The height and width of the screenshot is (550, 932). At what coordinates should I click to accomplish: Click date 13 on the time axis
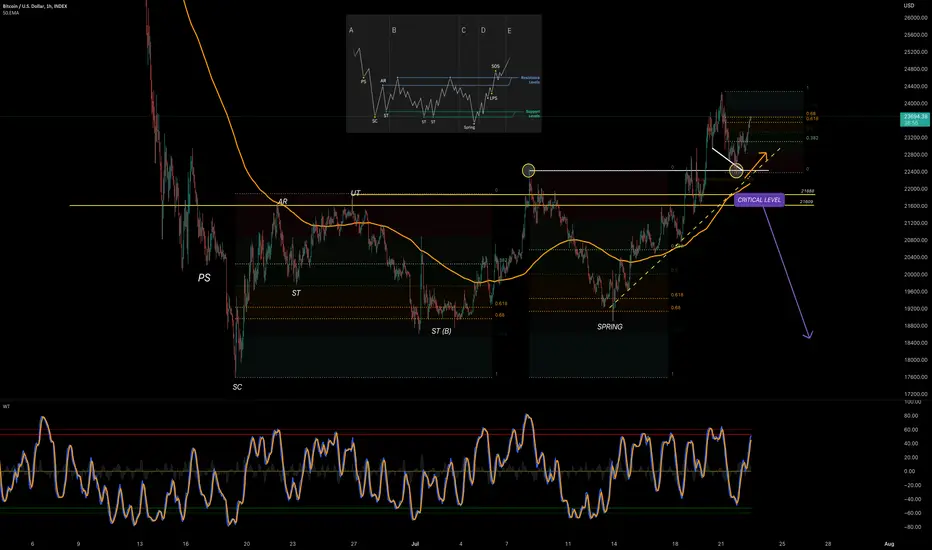140,544
